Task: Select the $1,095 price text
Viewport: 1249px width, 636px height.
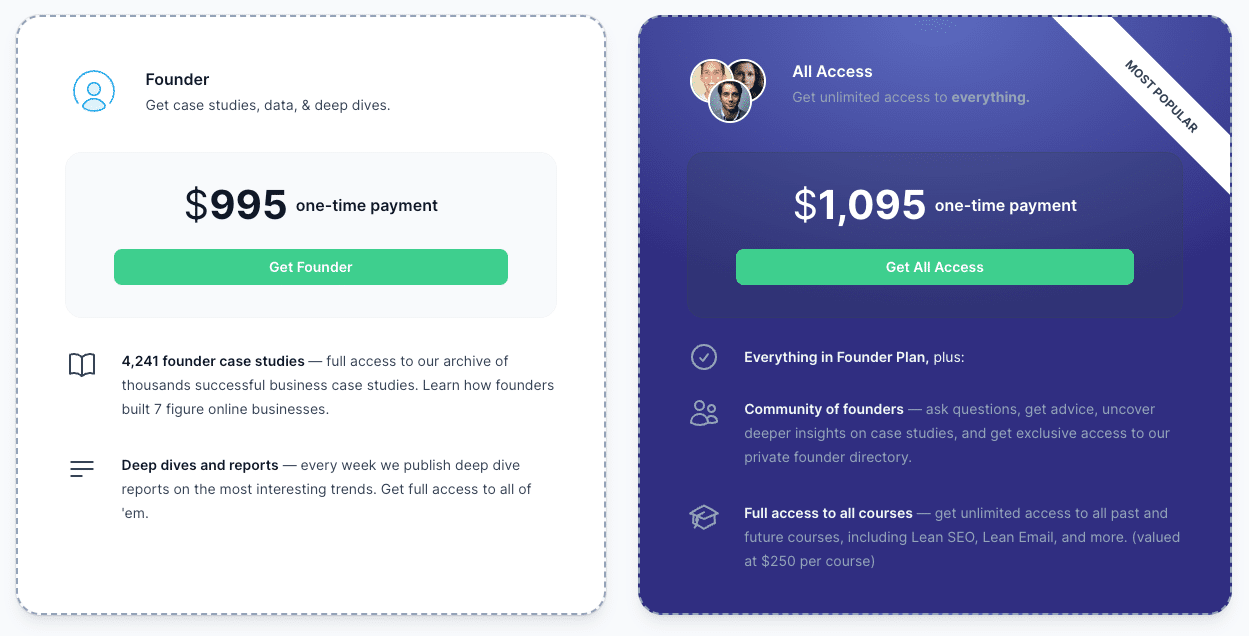Action: 860,205
